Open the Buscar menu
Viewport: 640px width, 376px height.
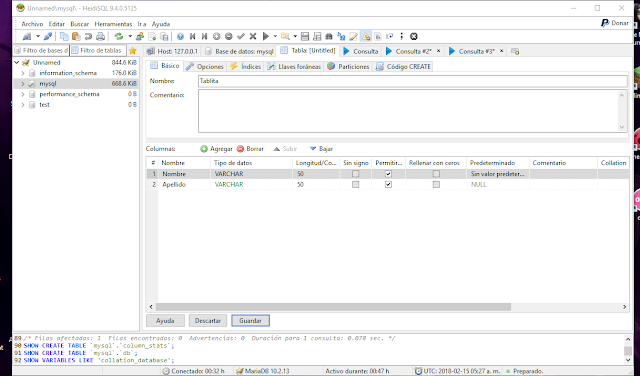point(80,24)
